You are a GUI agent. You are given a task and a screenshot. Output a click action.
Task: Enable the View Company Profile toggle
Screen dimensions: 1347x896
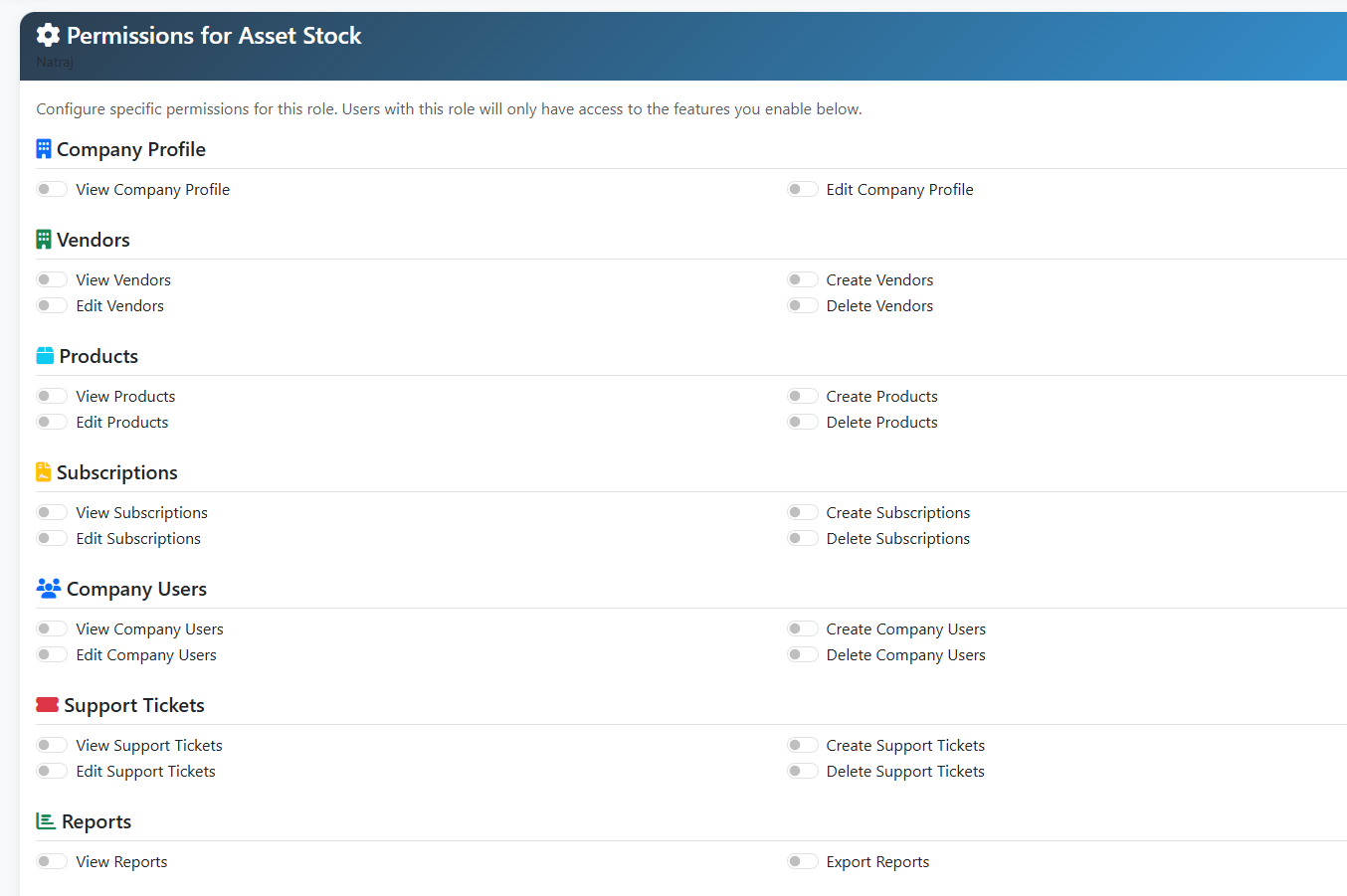click(x=52, y=189)
